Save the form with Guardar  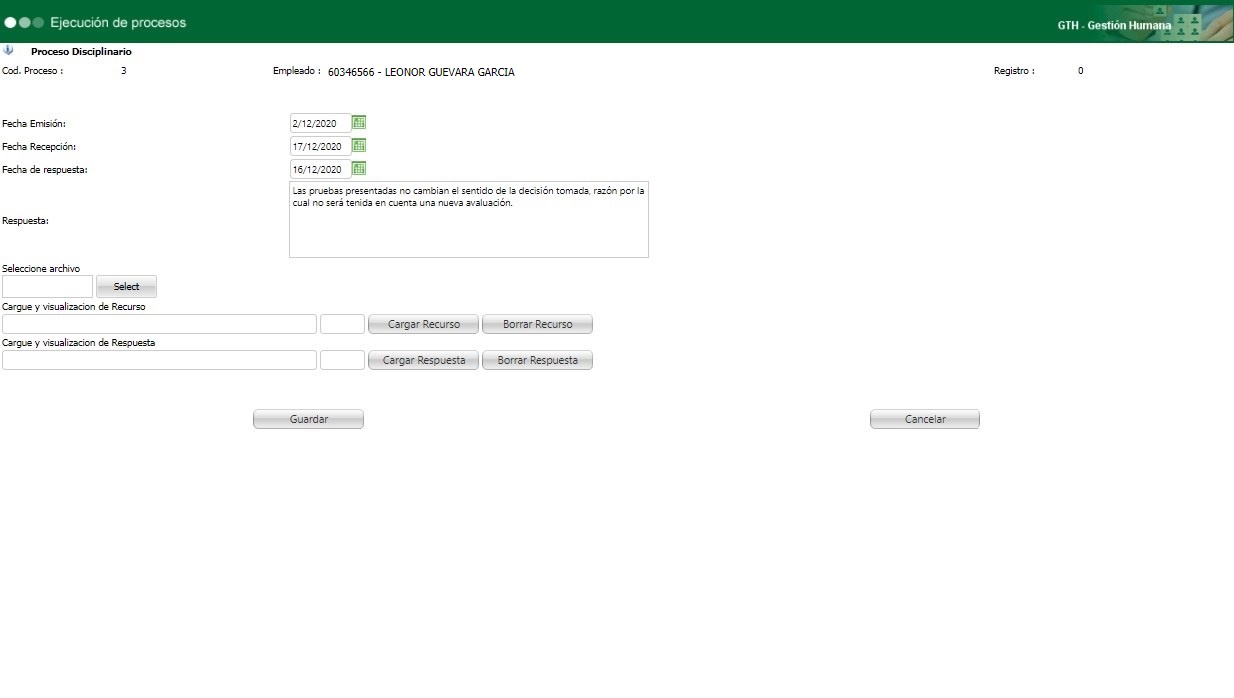(309, 419)
